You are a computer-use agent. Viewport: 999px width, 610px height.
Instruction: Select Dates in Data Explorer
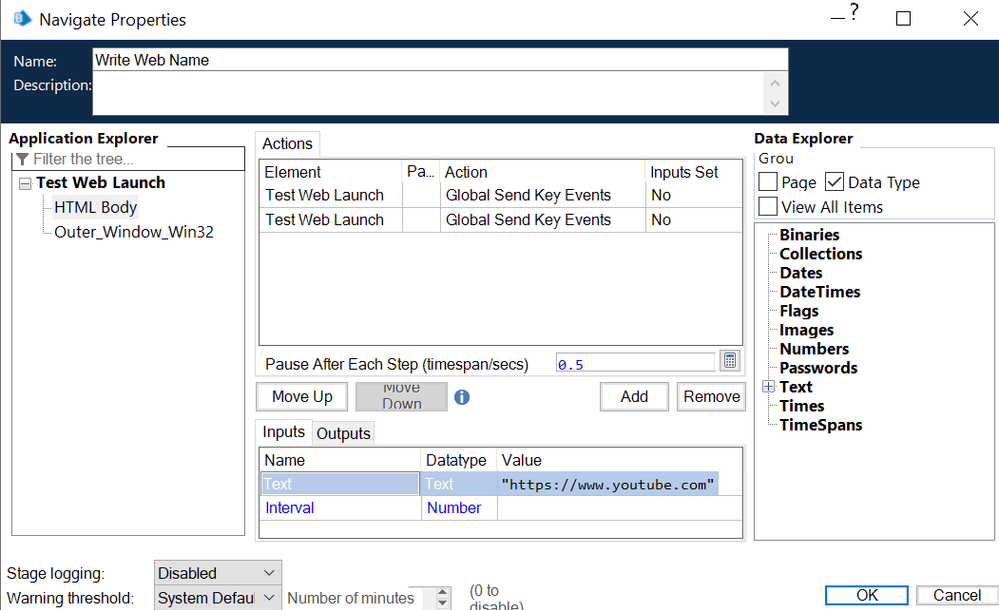[801, 273]
